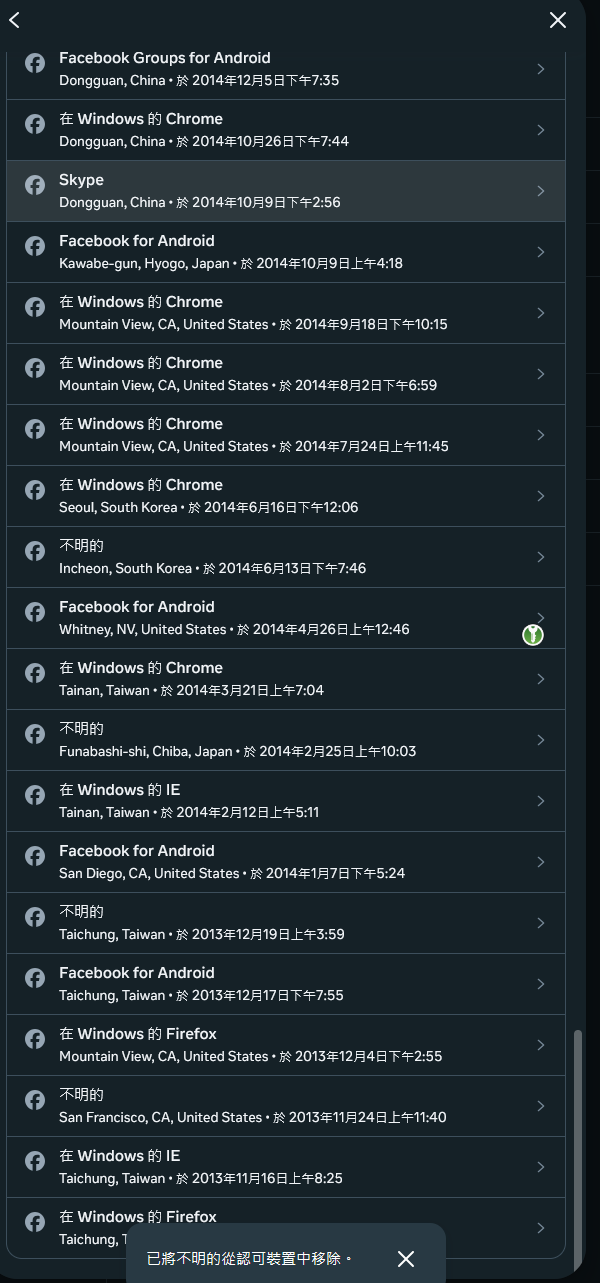Click Facebook icon beside Facebook Groups for Android
600x1283 pixels.
[35, 63]
